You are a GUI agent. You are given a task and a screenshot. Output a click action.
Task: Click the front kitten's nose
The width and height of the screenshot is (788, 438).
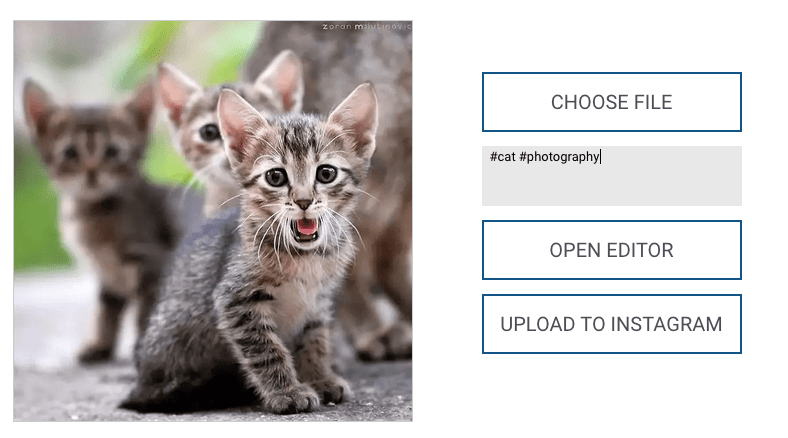point(303,204)
